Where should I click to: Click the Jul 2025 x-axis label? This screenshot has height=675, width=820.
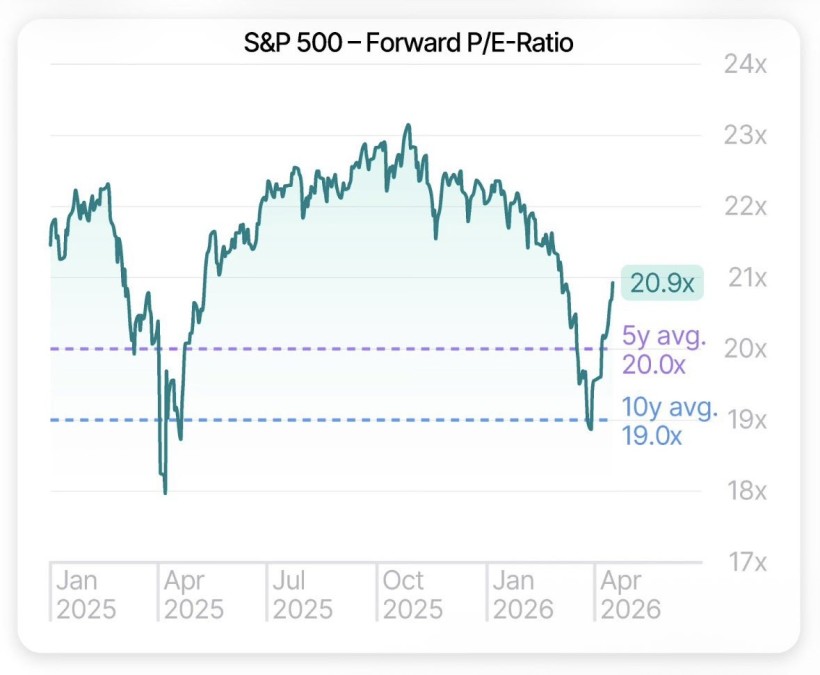(x=303, y=594)
